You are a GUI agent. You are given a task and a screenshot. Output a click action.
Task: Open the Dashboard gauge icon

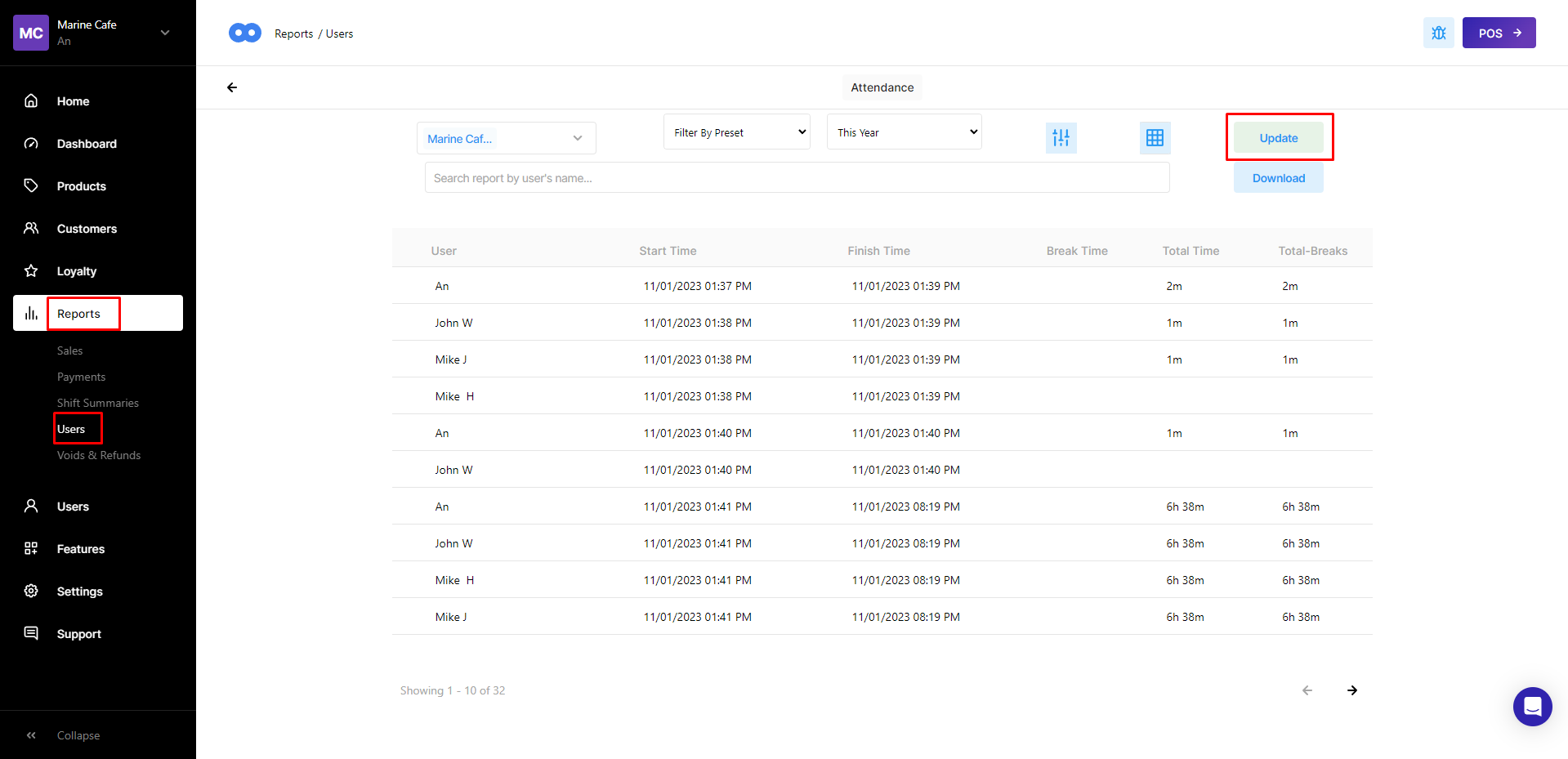click(31, 143)
